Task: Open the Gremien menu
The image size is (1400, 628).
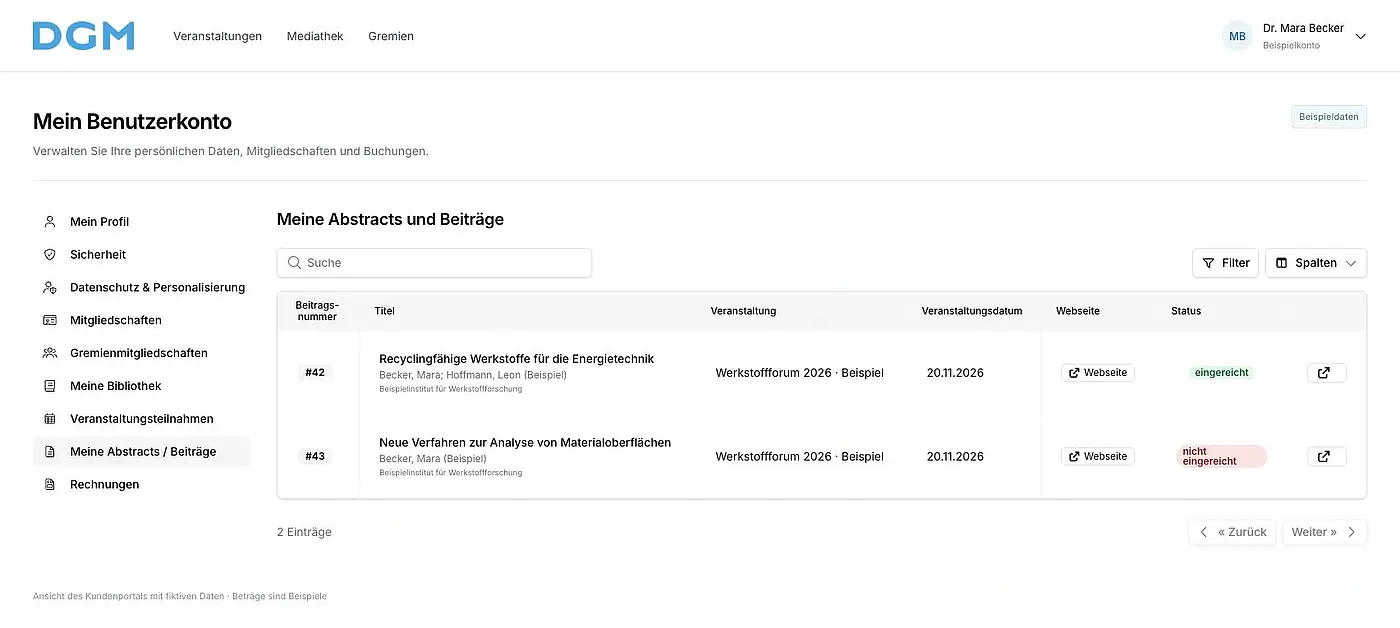Action: [391, 36]
